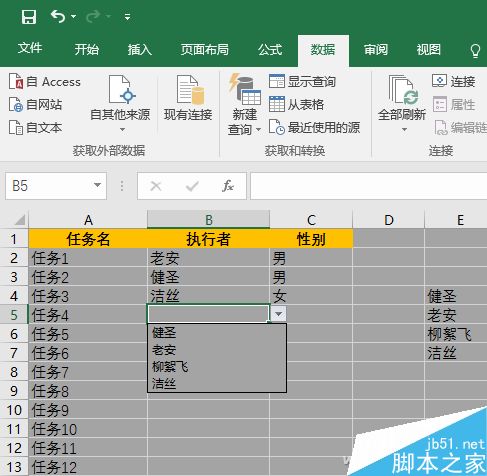Switch to the 视图 ribbon tab
Viewport: 487px width, 476px height.
429,49
